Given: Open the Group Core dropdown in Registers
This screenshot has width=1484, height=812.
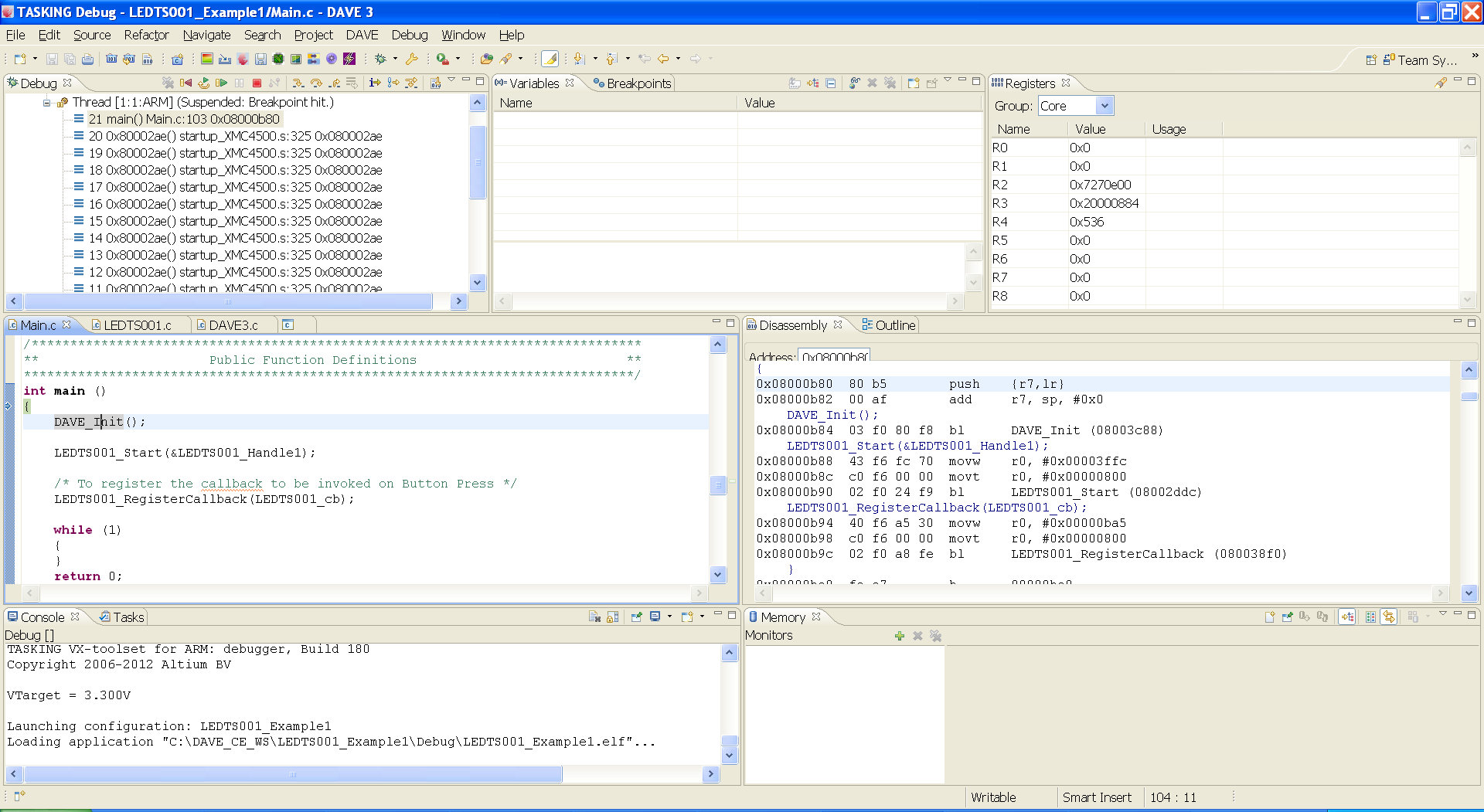Looking at the screenshot, I should click(1104, 106).
